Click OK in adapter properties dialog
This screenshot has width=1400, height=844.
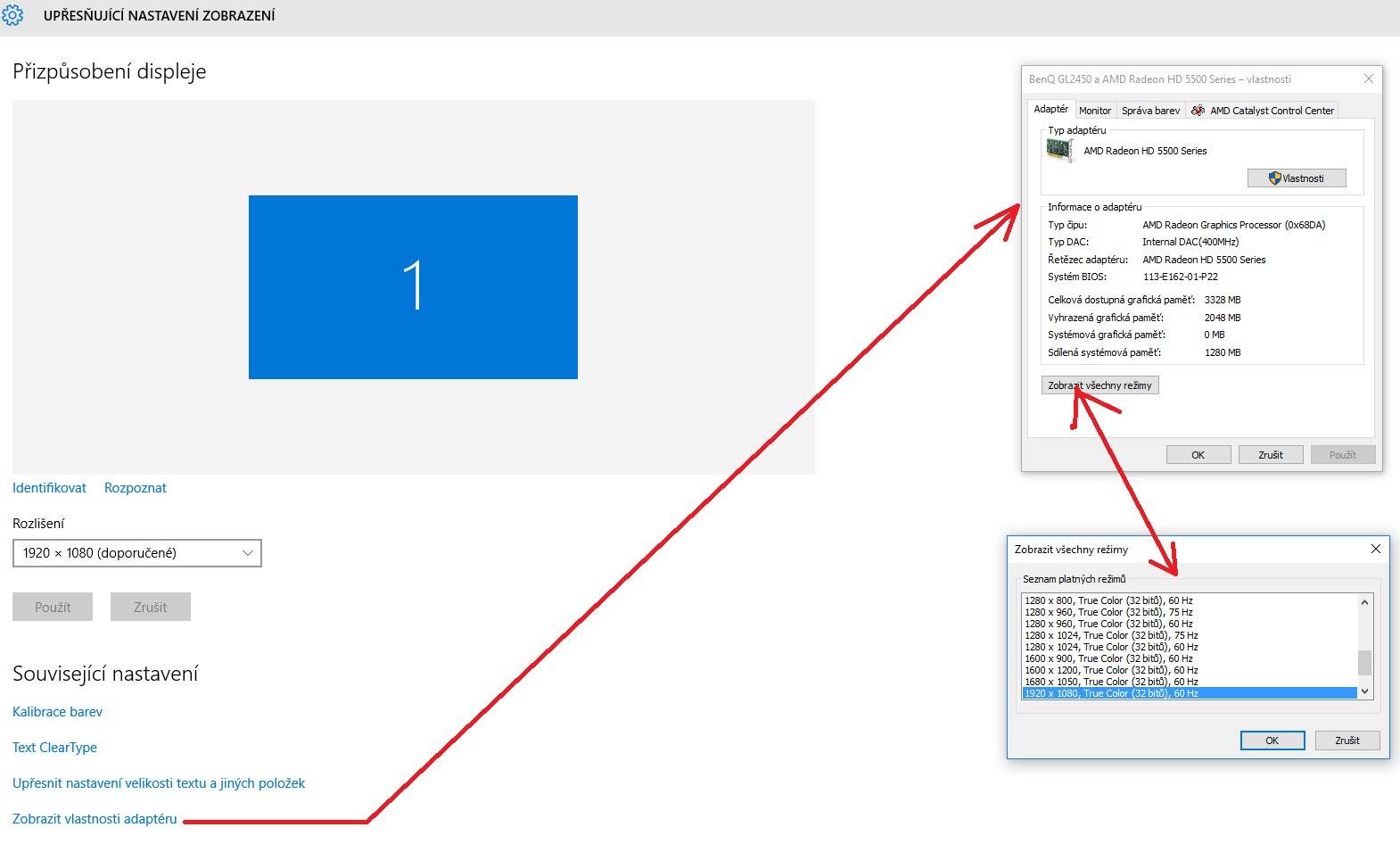click(1198, 455)
